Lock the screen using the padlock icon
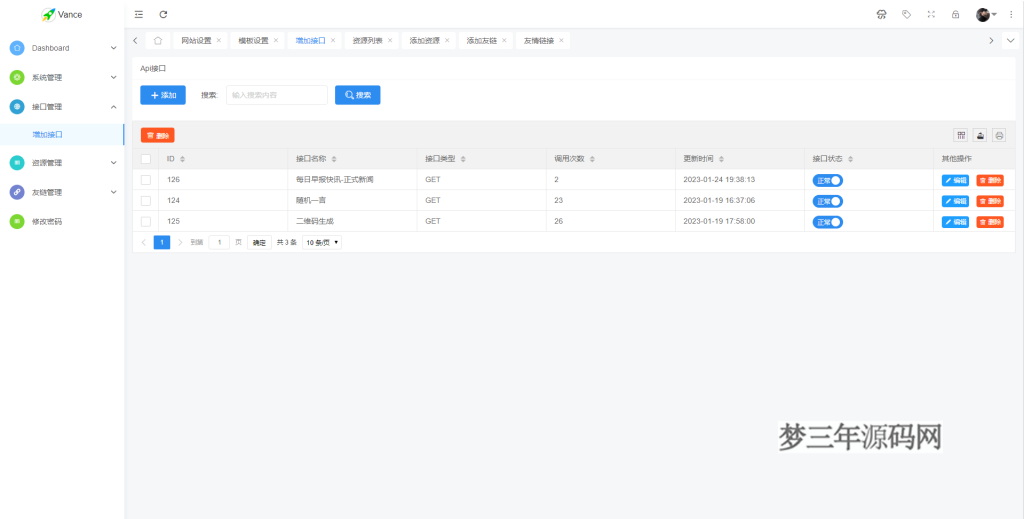The width and height of the screenshot is (1024, 519). point(955,14)
